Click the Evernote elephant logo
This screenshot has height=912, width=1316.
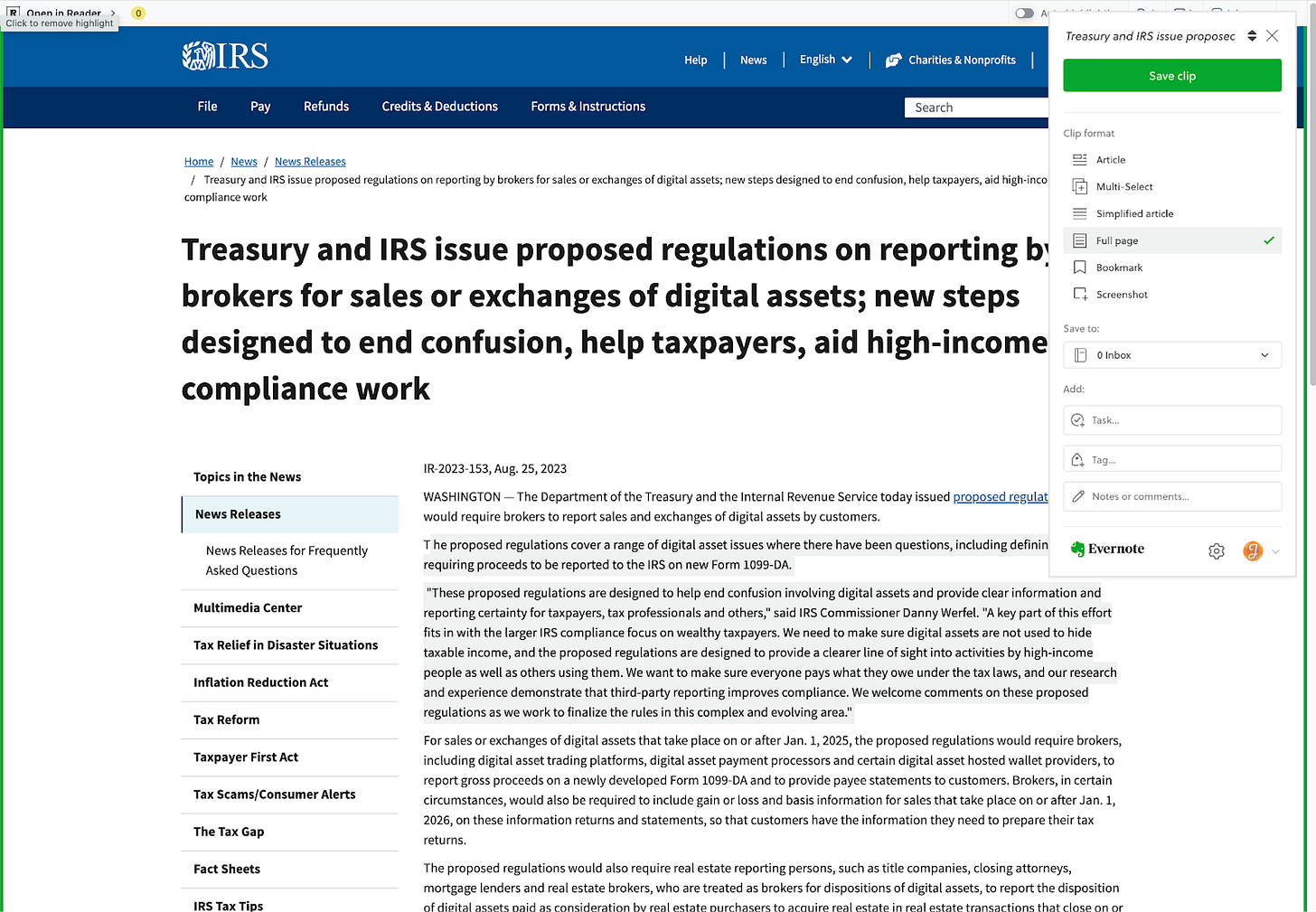(x=1077, y=550)
